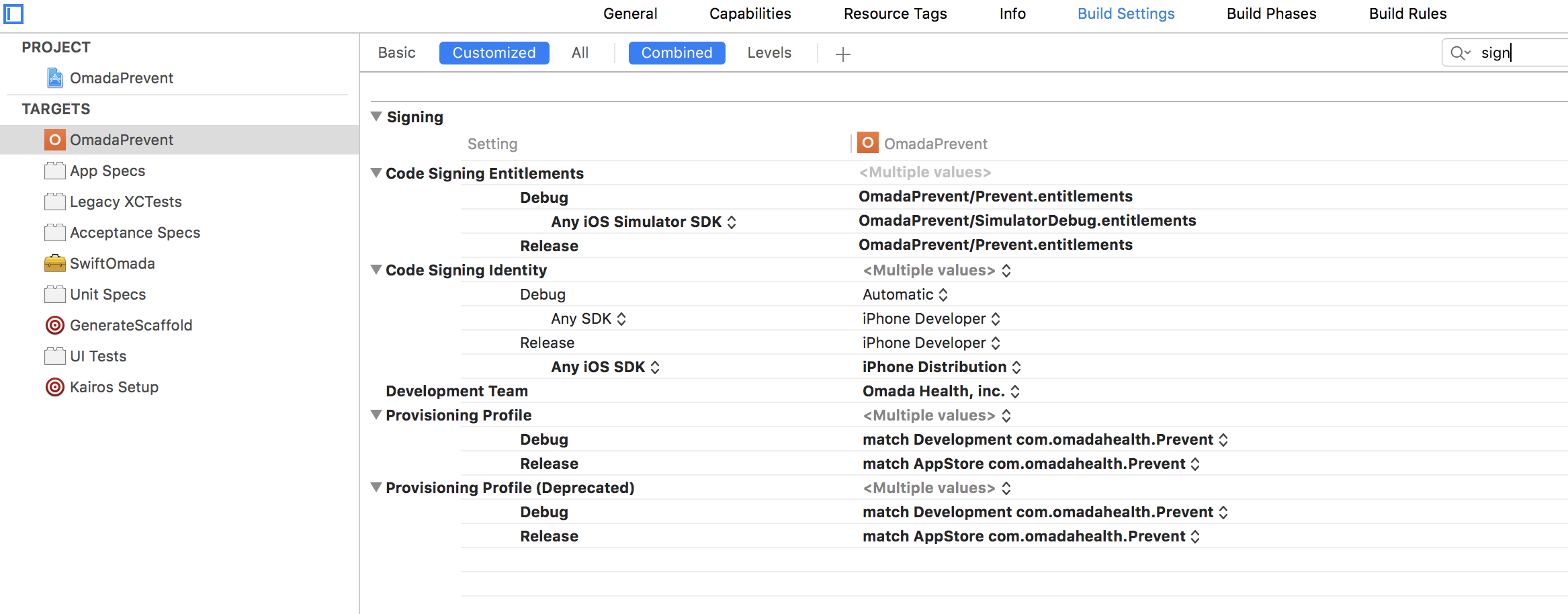Click inside the build settings search field
The width and height of the screenshot is (1568, 614).
pyautogui.click(x=1512, y=52)
